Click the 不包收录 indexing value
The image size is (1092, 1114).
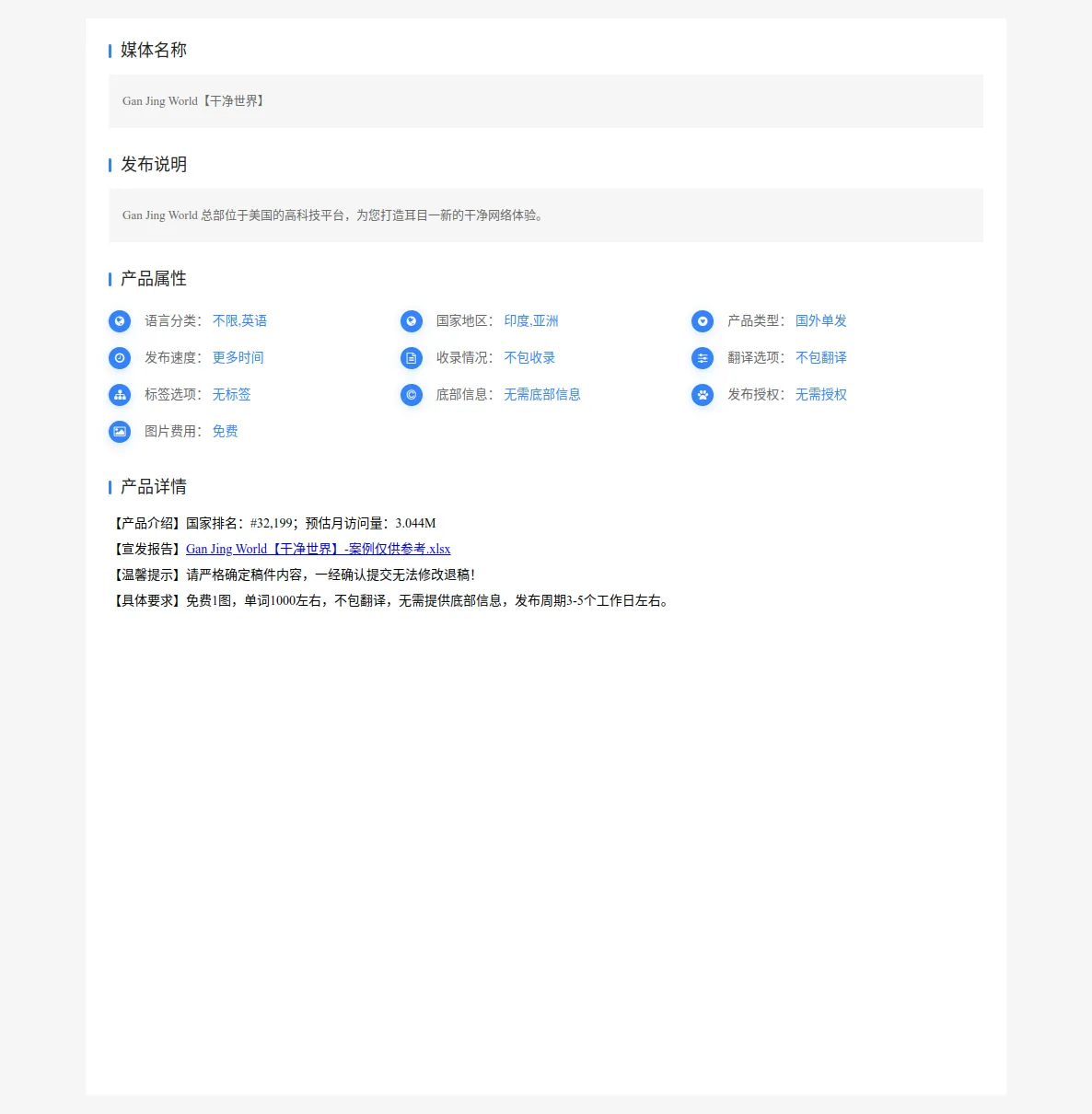(x=529, y=358)
